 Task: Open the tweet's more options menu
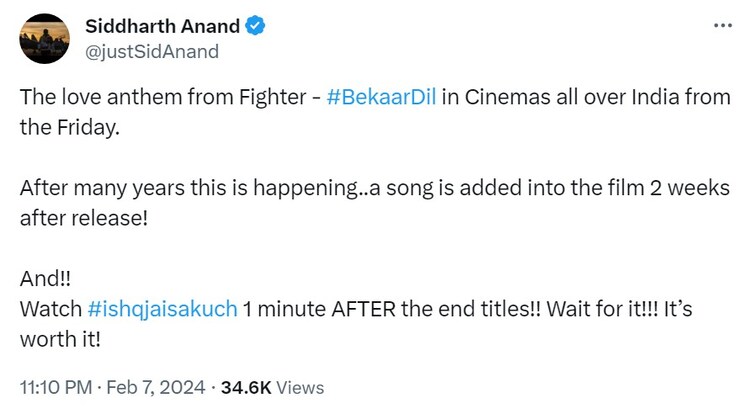coord(722,26)
